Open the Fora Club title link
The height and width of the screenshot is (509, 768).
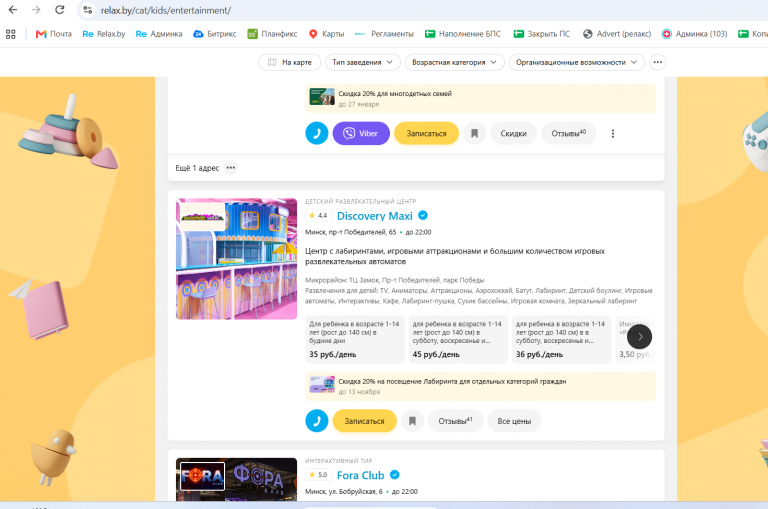click(360, 475)
